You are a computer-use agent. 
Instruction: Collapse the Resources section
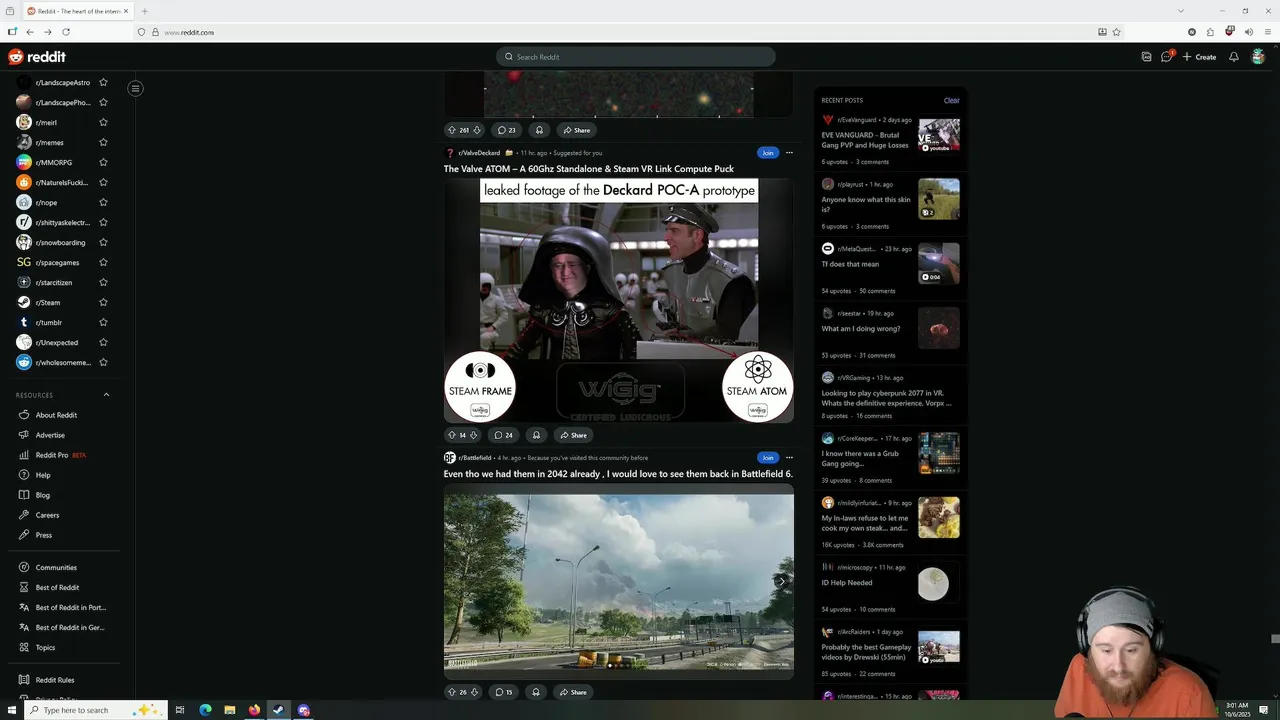[106, 395]
